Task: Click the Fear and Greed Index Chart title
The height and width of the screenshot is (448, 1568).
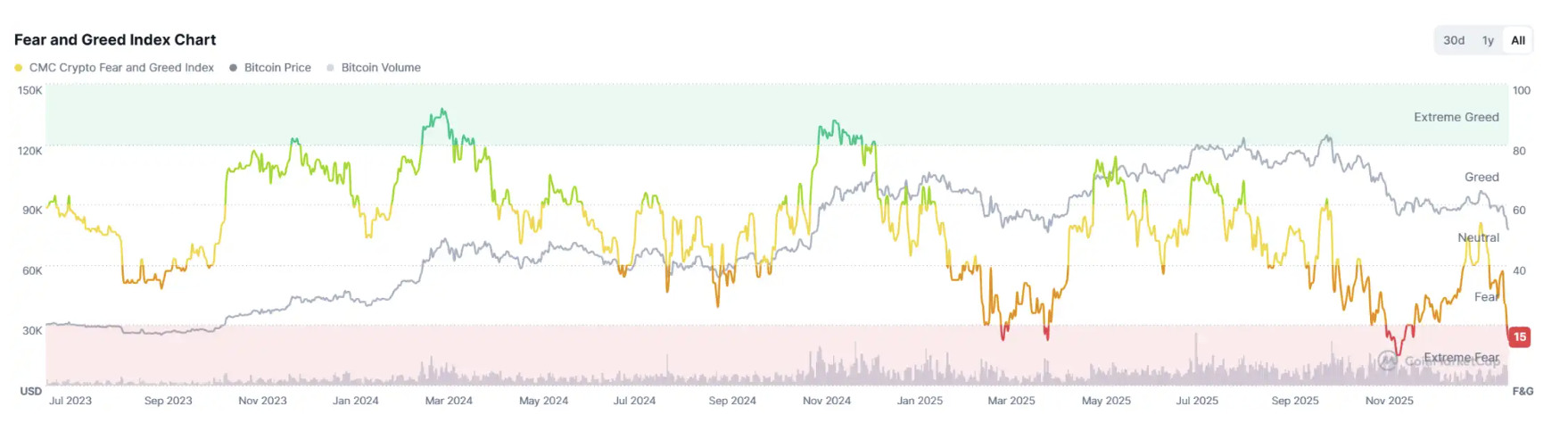Action: (x=115, y=40)
